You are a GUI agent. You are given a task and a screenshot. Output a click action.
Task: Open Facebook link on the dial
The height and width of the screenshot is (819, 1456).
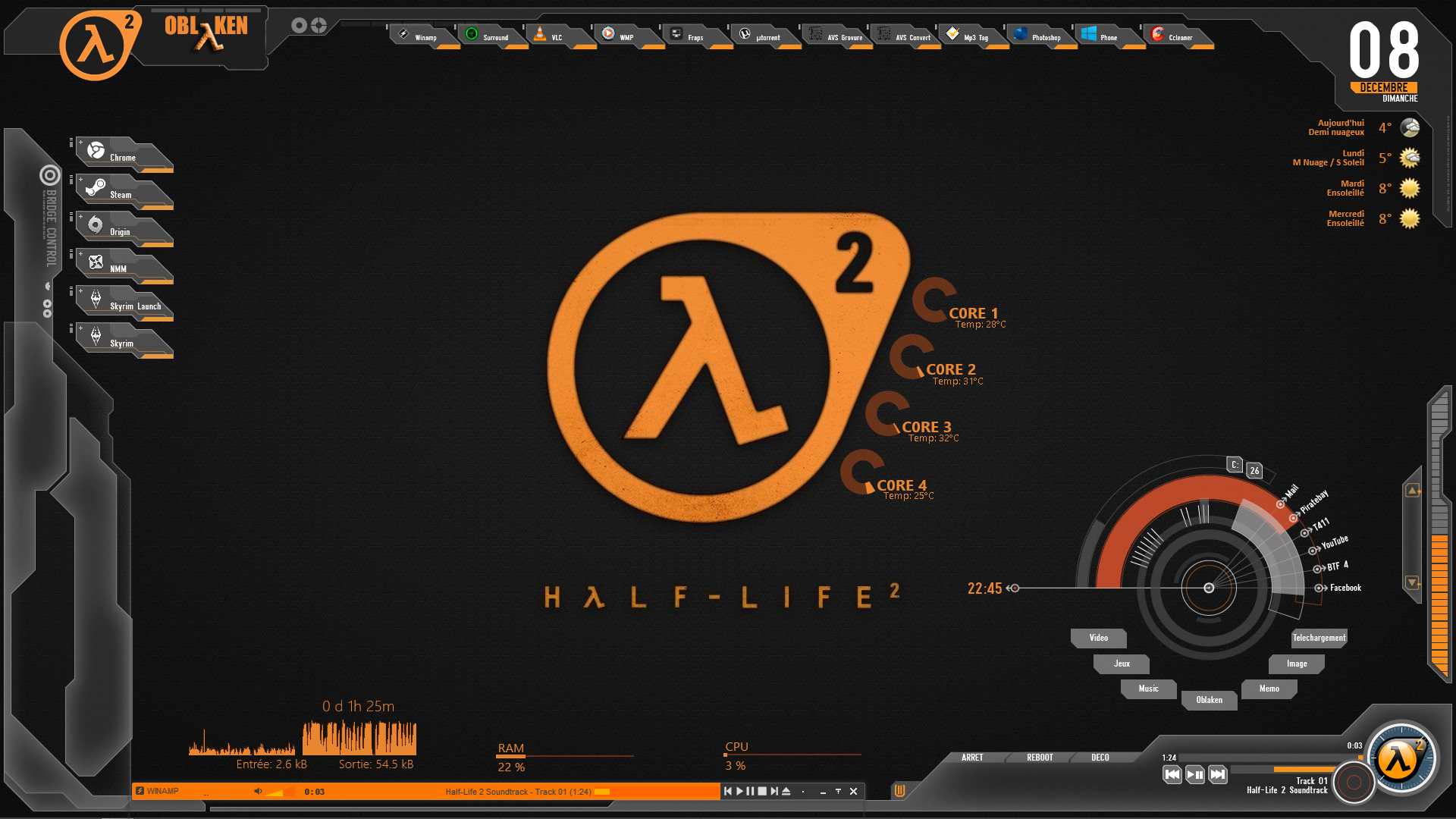(x=1338, y=588)
